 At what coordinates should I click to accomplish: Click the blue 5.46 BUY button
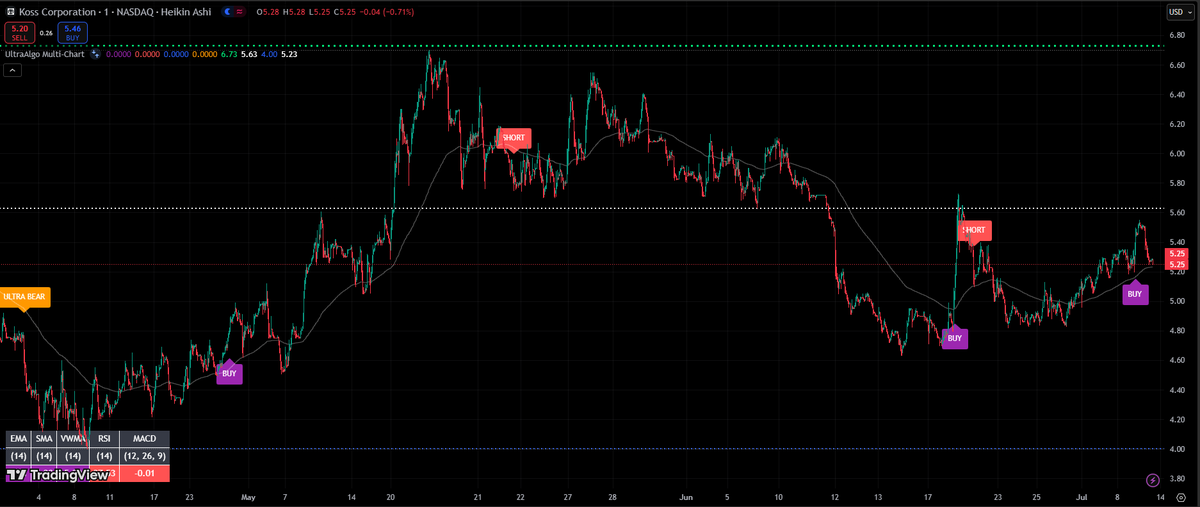coord(72,32)
